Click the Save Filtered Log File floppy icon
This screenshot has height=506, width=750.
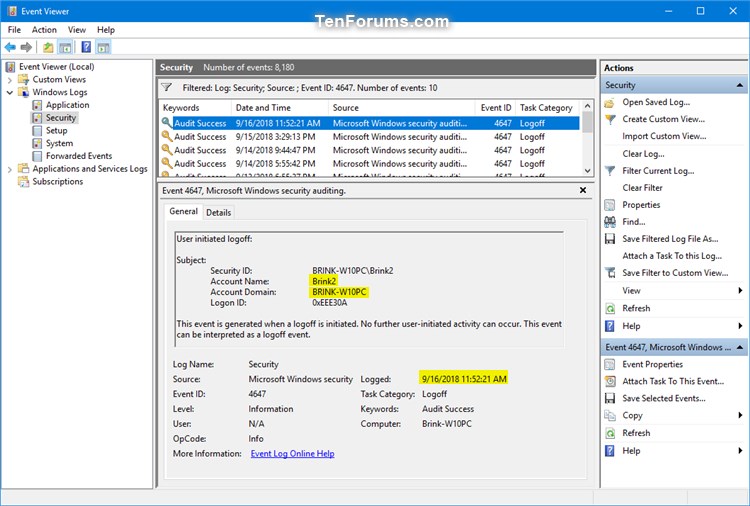(610, 239)
